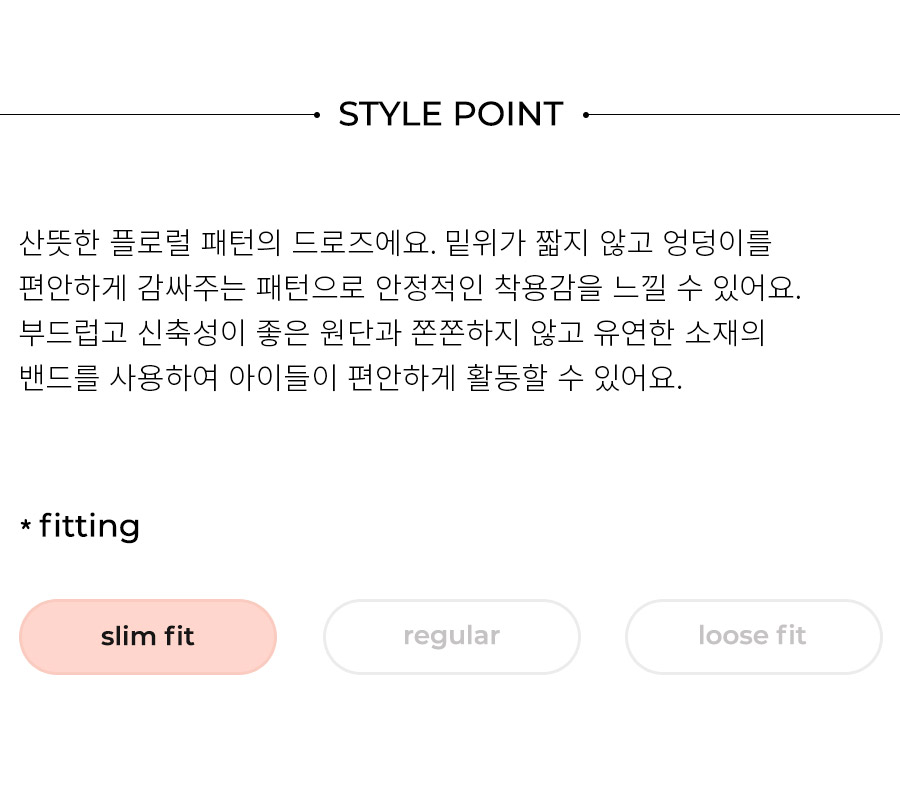The height and width of the screenshot is (793, 900).
Task: Click the horizontal line right of heading
Action: [x=744, y=115]
